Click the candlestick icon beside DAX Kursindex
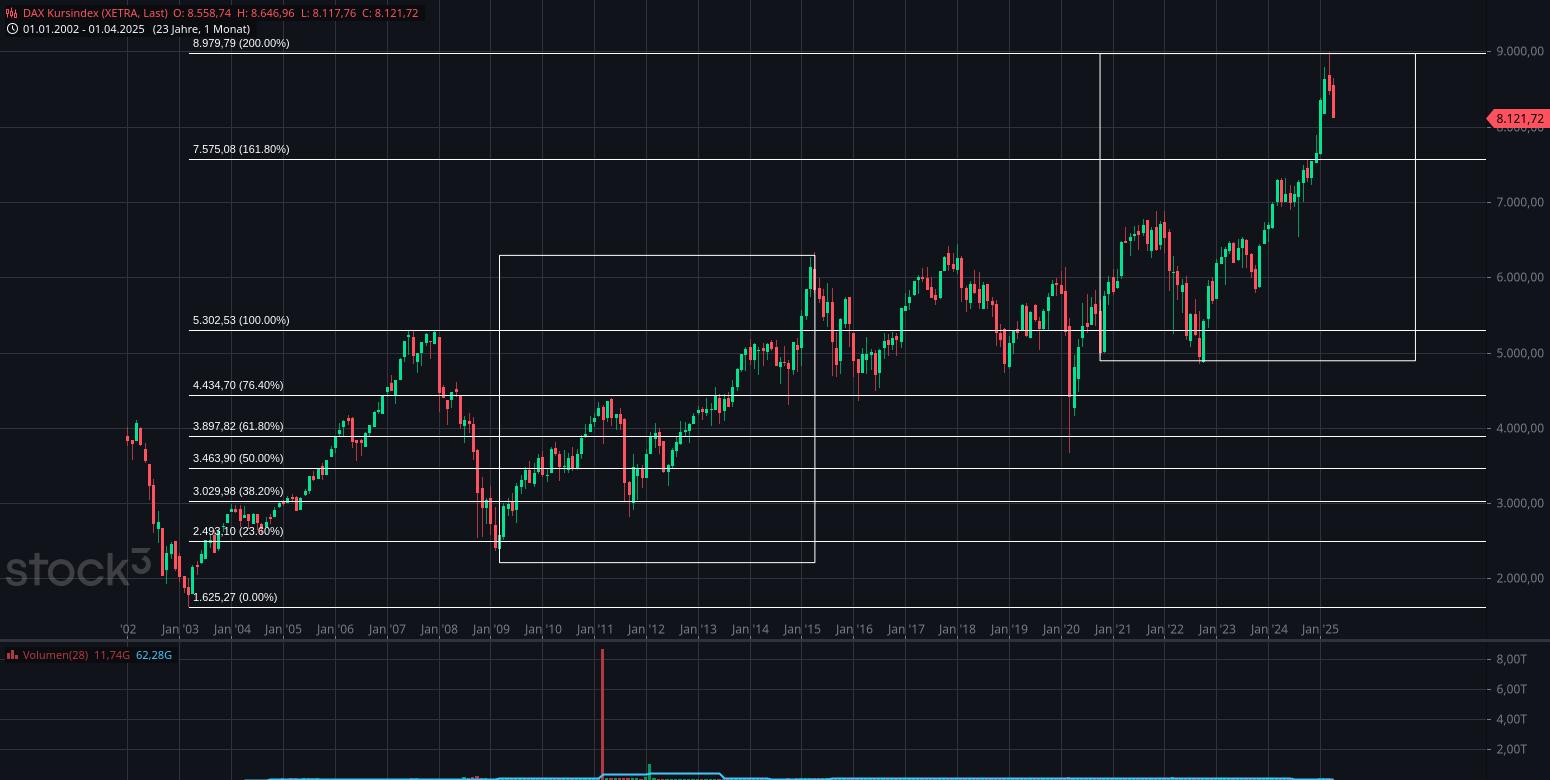 (x=12, y=14)
